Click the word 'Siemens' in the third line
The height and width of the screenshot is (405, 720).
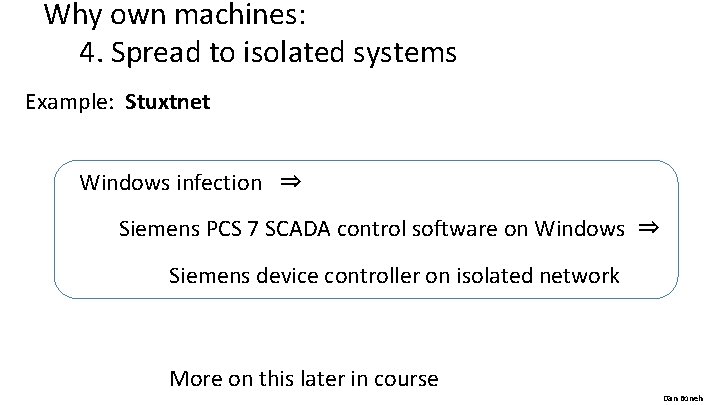(x=209, y=276)
